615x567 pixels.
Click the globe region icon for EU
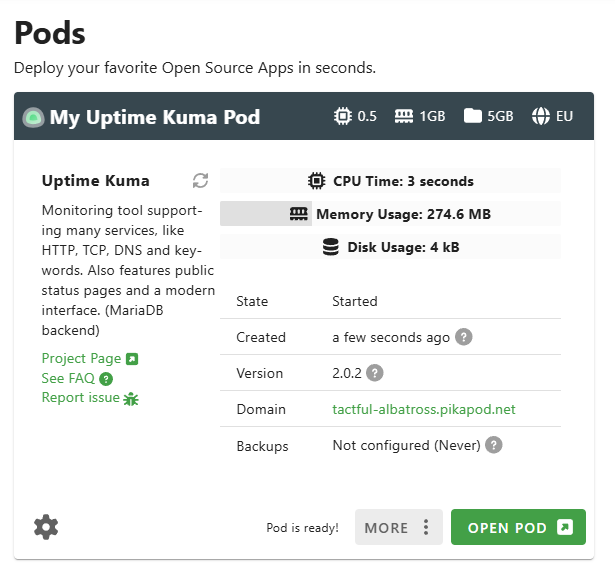pos(541,116)
